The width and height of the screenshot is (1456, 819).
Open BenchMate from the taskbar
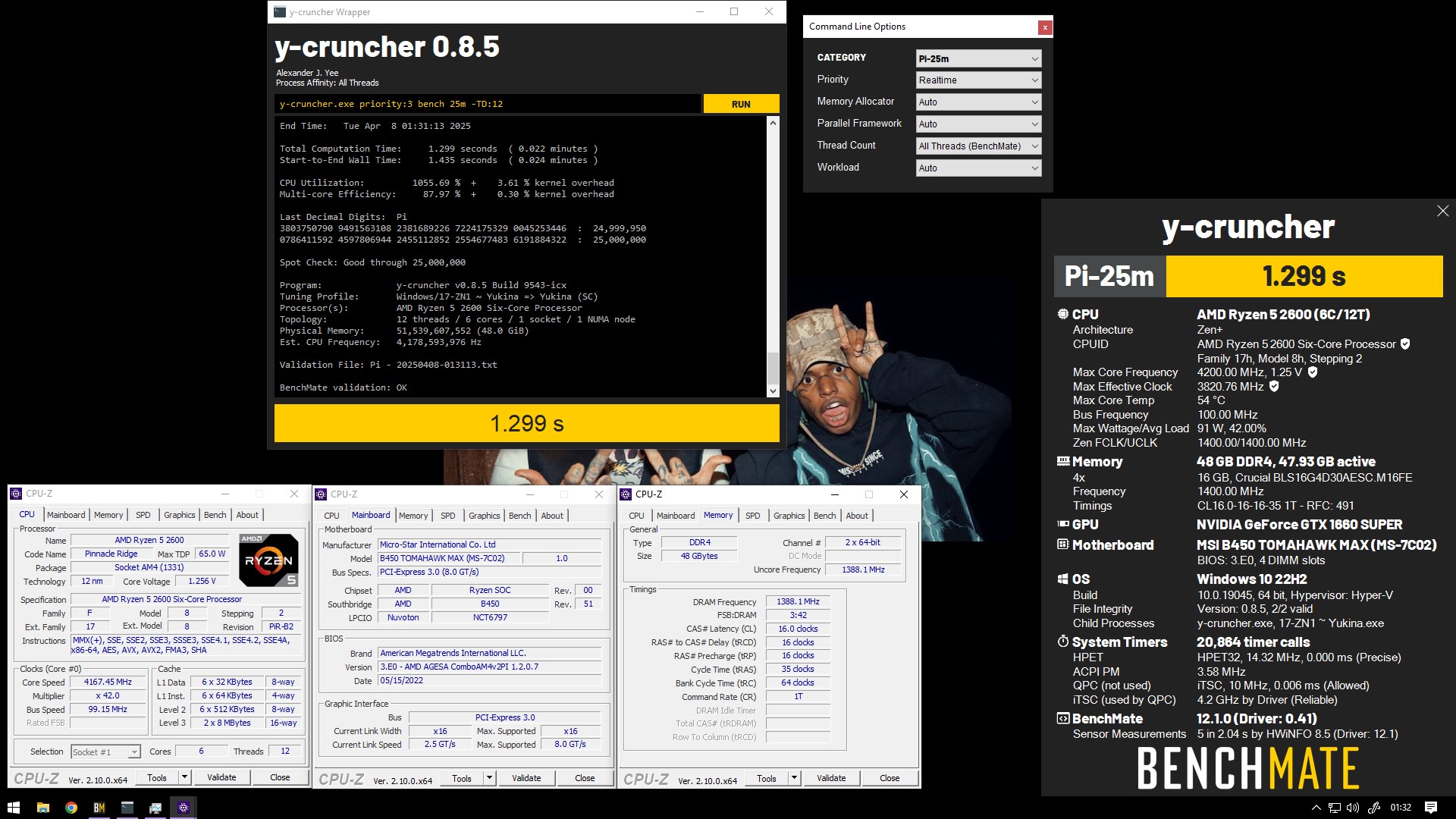99,808
